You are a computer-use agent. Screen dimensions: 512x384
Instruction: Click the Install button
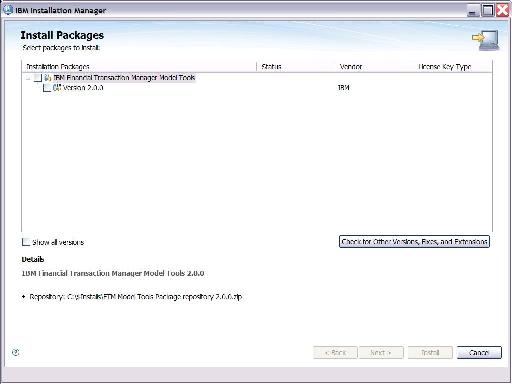pyautogui.click(x=430, y=352)
